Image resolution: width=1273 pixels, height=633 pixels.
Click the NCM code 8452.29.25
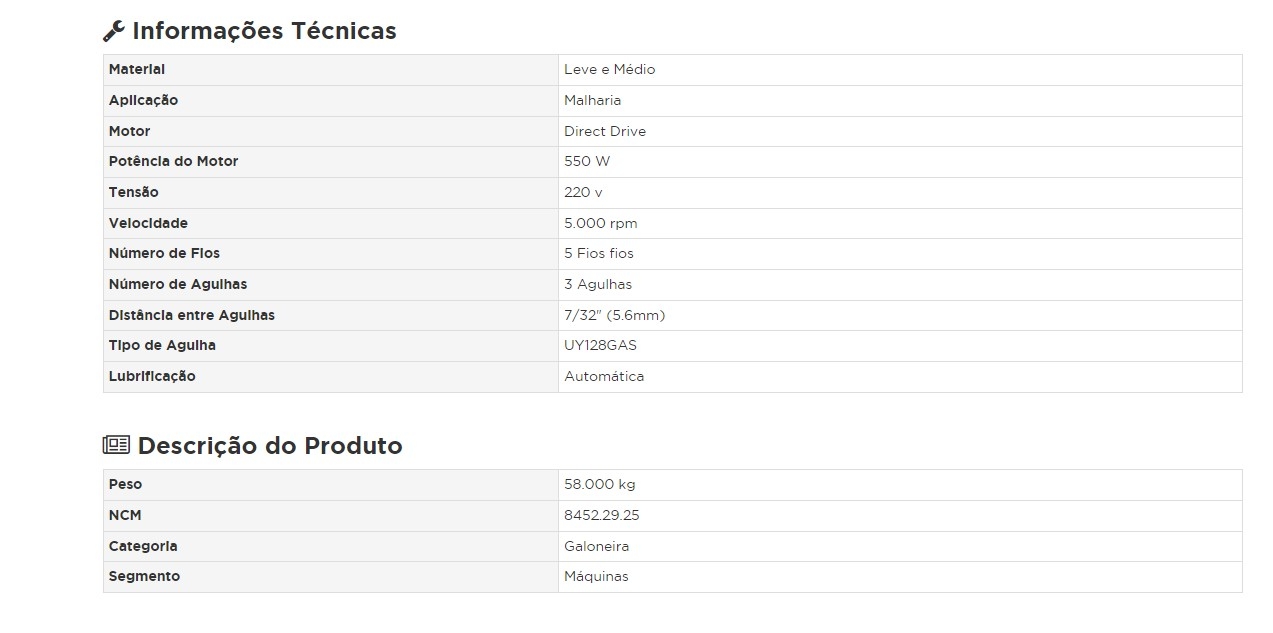(x=601, y=515)
